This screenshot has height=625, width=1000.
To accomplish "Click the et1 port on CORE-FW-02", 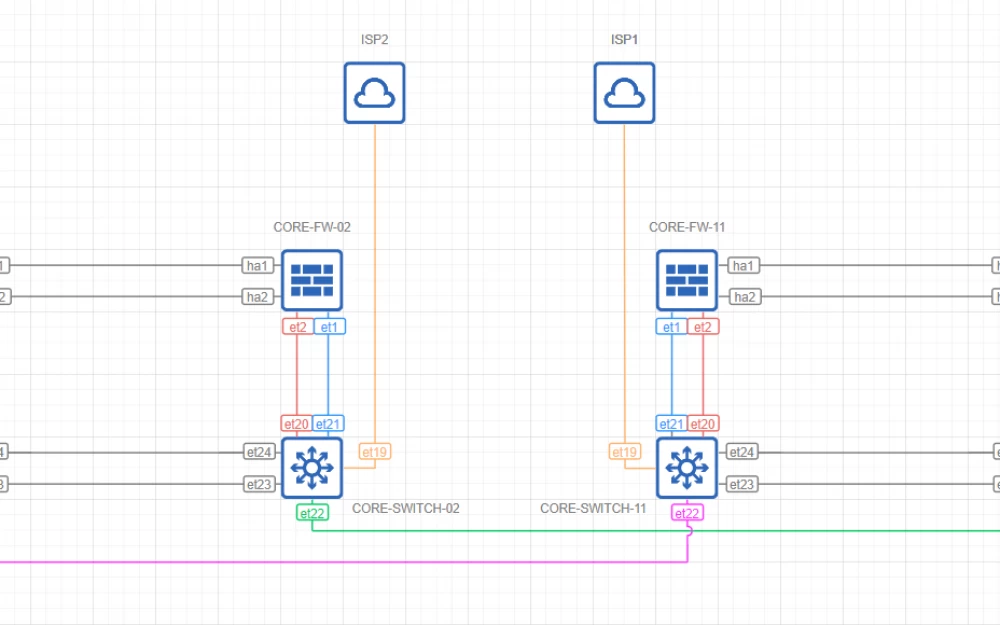I will coord(328,326).
